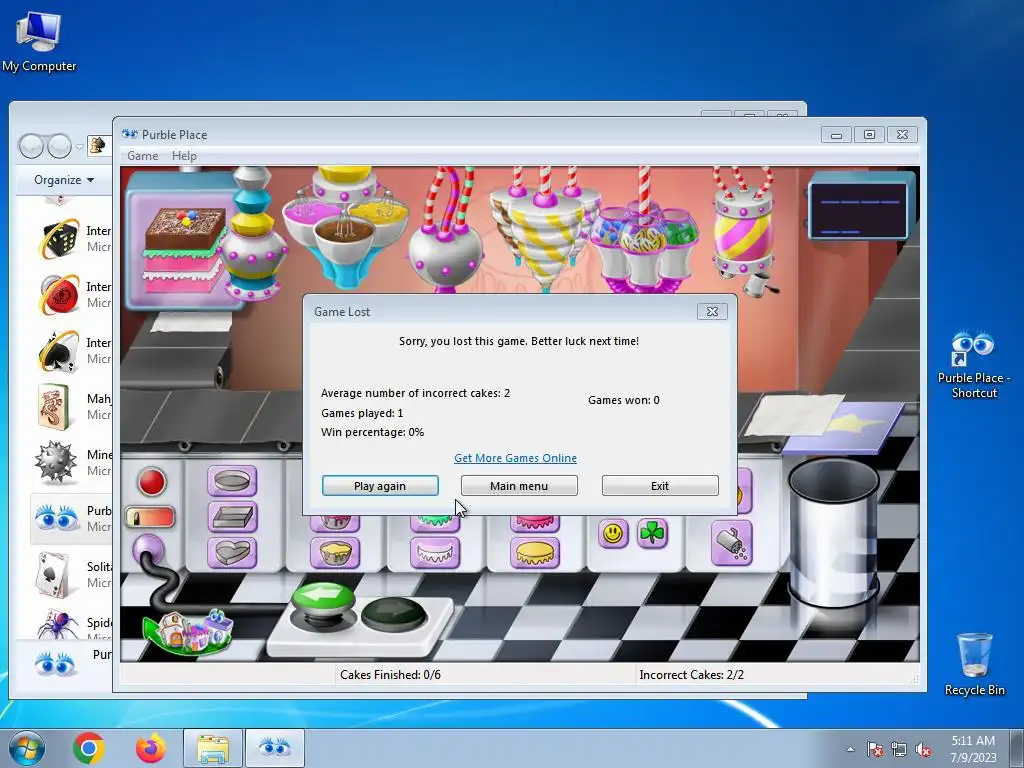Click the Games won: 0 text
The height and width of the screenshot is (768, 1024).
pos(624,400)
